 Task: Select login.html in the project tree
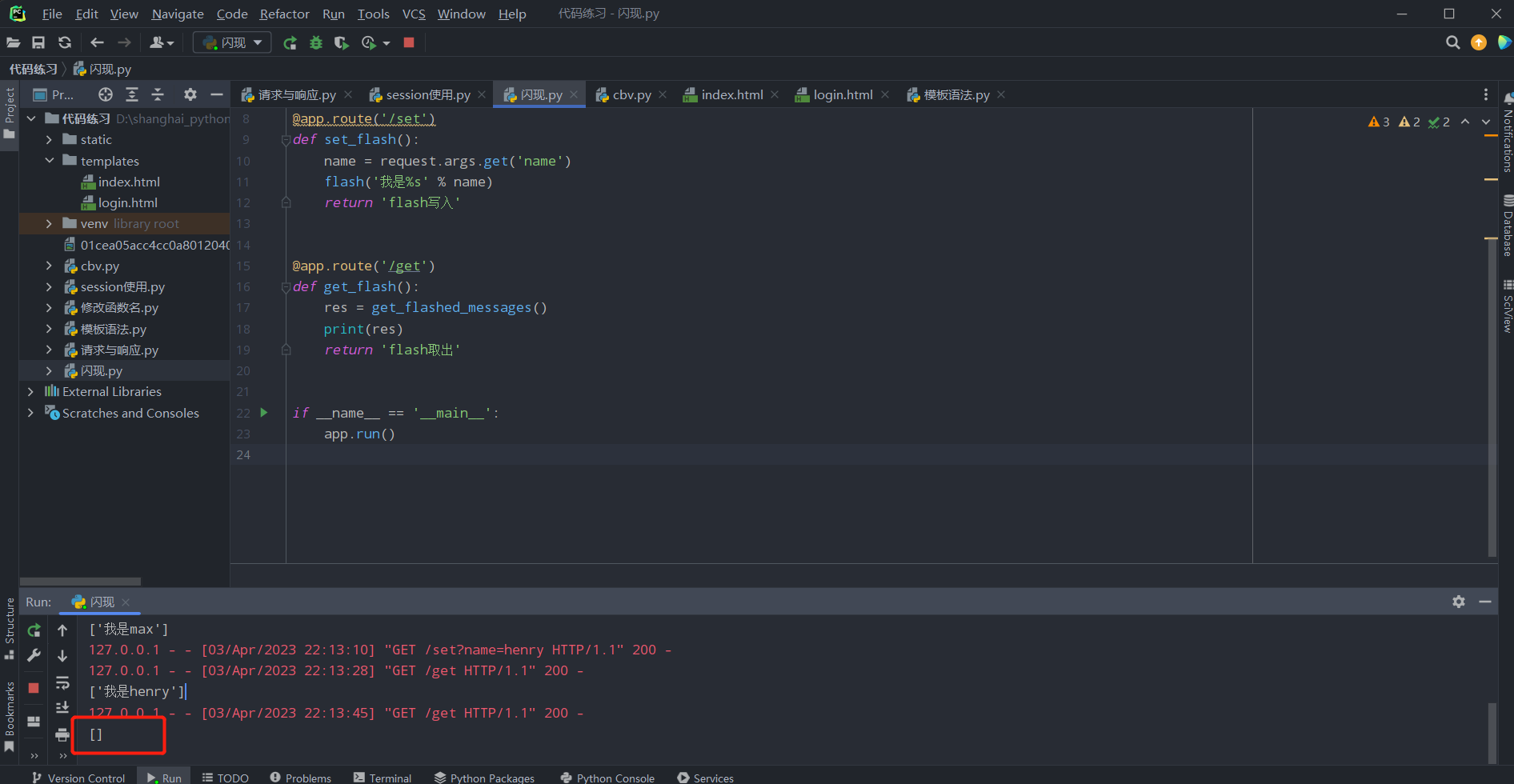(128, 203)
